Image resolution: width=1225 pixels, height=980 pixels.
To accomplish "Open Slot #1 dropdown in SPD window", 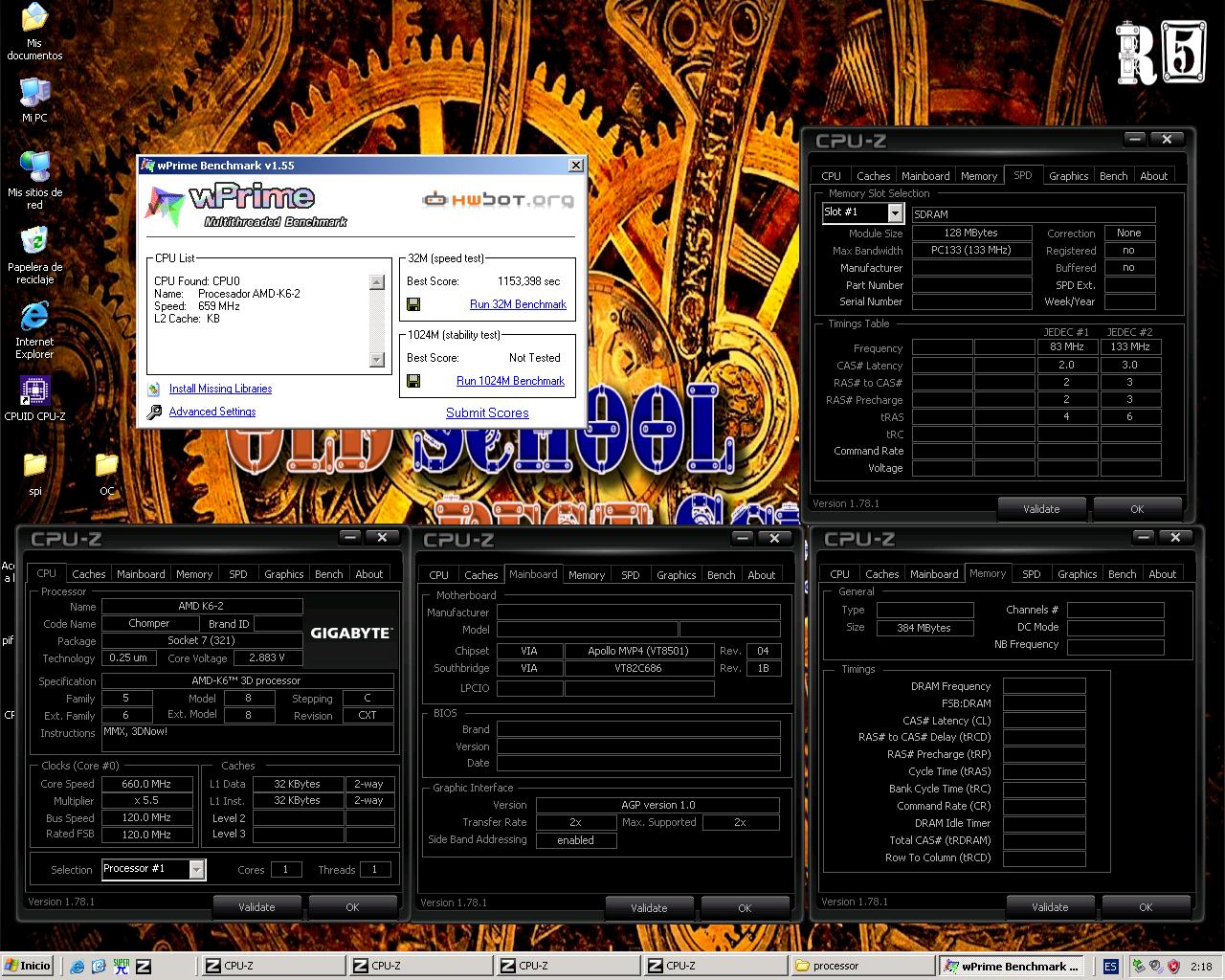I will click(x=895, y=213).
